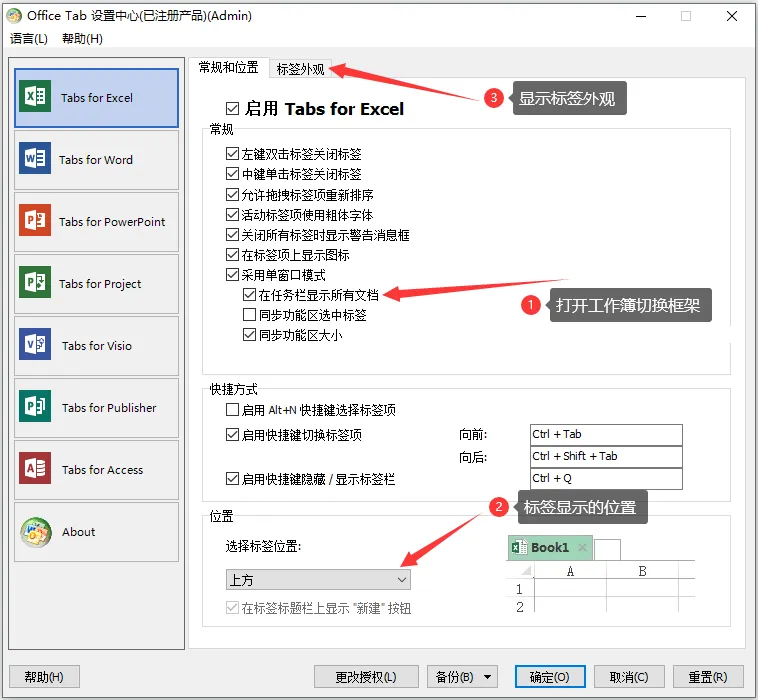Select the Tabs for Visio icon

tap(35, 344)
